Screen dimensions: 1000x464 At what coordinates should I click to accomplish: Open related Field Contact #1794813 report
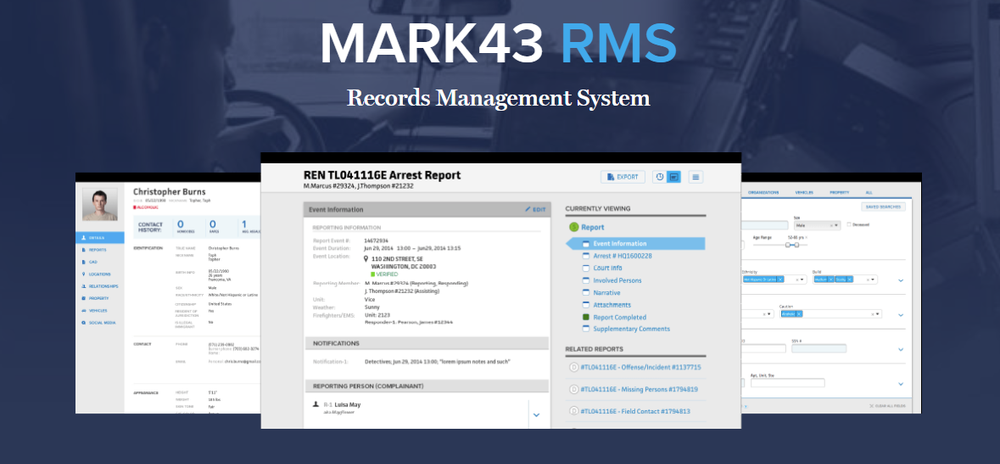click(635, 411)
